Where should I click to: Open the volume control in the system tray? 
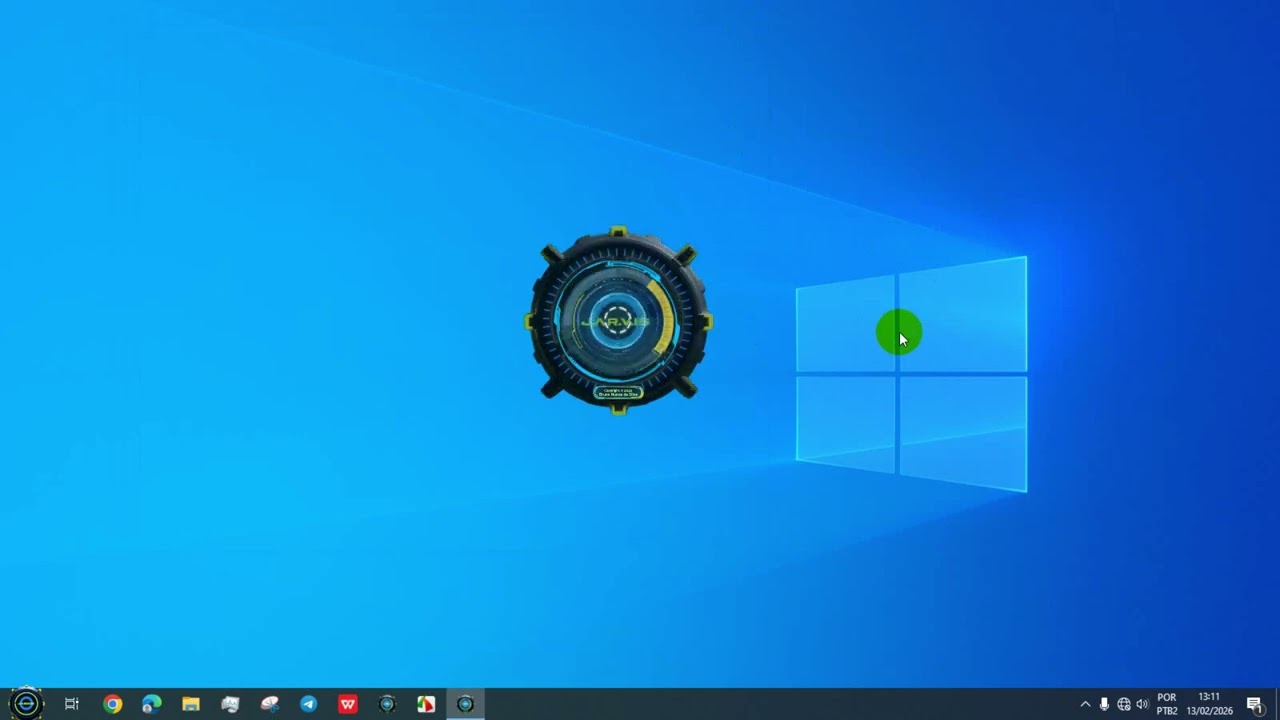(1142, 704)
